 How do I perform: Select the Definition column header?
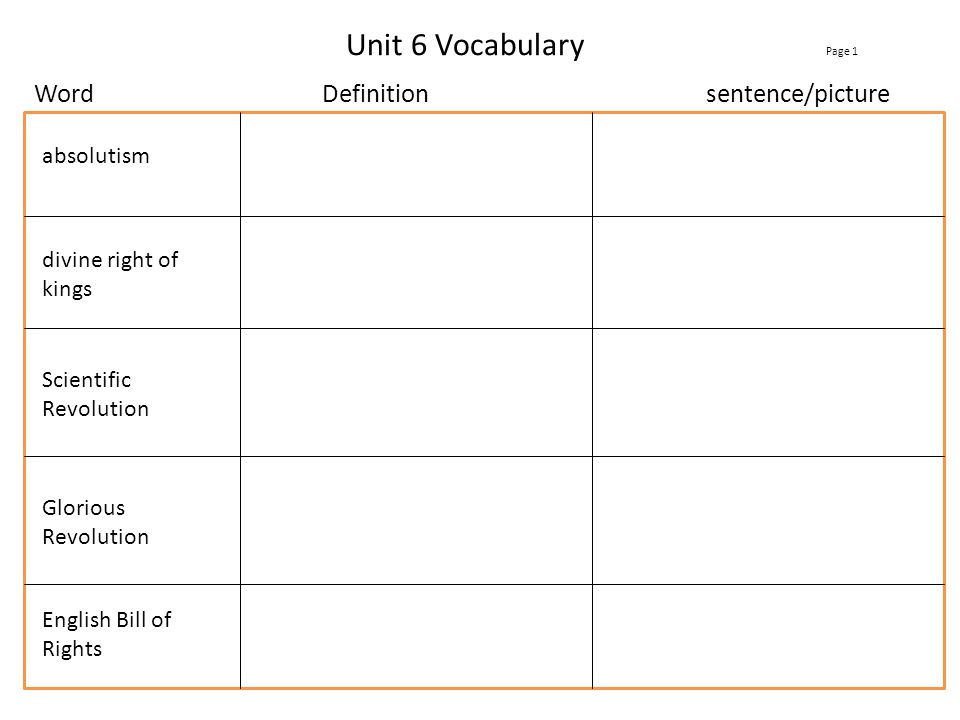375,94
